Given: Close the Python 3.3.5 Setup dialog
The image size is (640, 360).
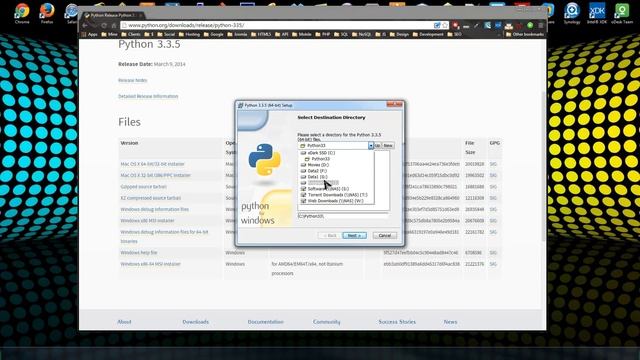Looking at the screenshot, I should pyautogui.click(x=395, y=105).
